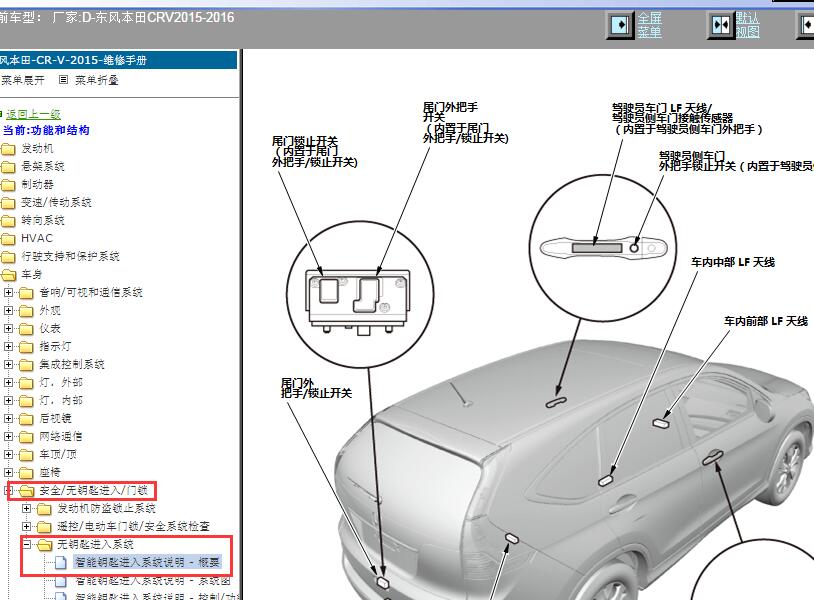Expand the 集成控制系统 node
The width and height of the screenshot is (814, 600).
8,364
